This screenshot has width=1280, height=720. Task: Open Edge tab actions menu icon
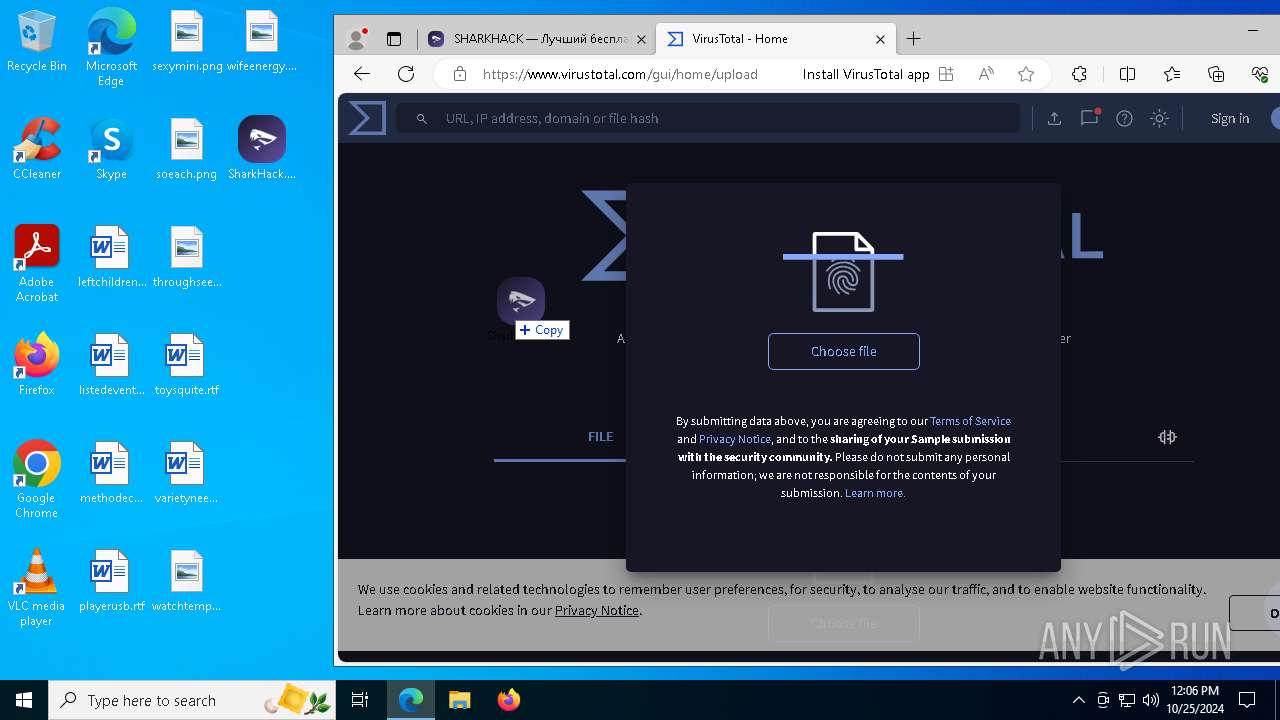(394, 39)
